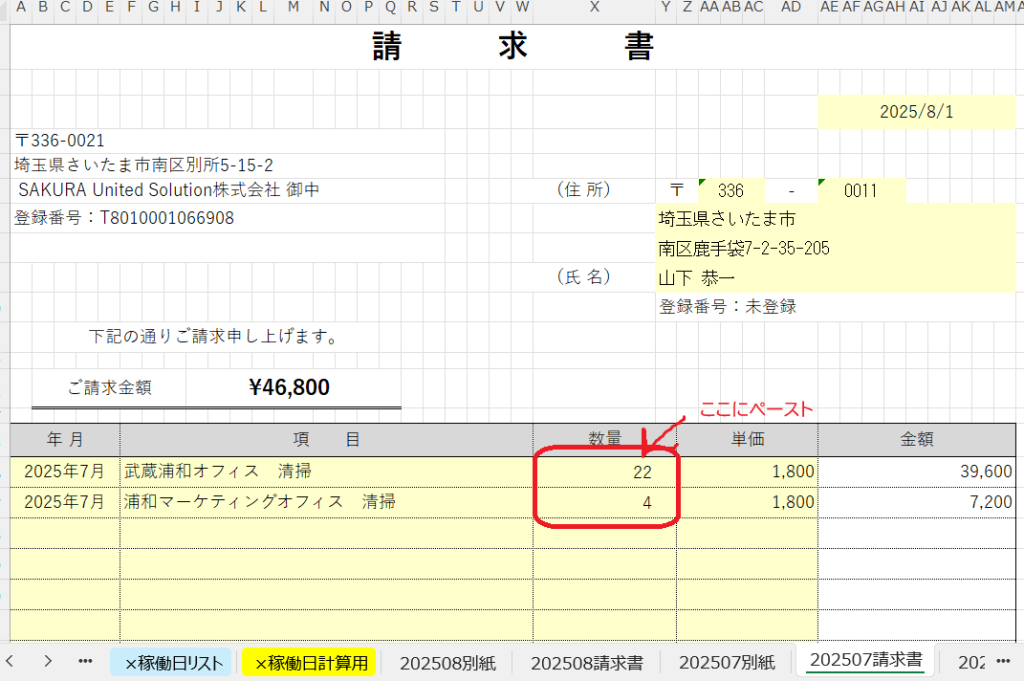
Task: Click the 武蔵浦和オフィス 清掃 item cell
Action: (326, 472)
